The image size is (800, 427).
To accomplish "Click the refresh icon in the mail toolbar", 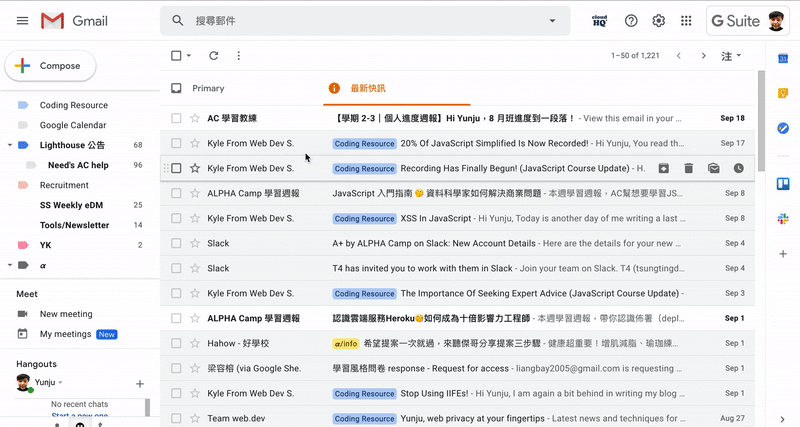I will (x=213, y=56).
